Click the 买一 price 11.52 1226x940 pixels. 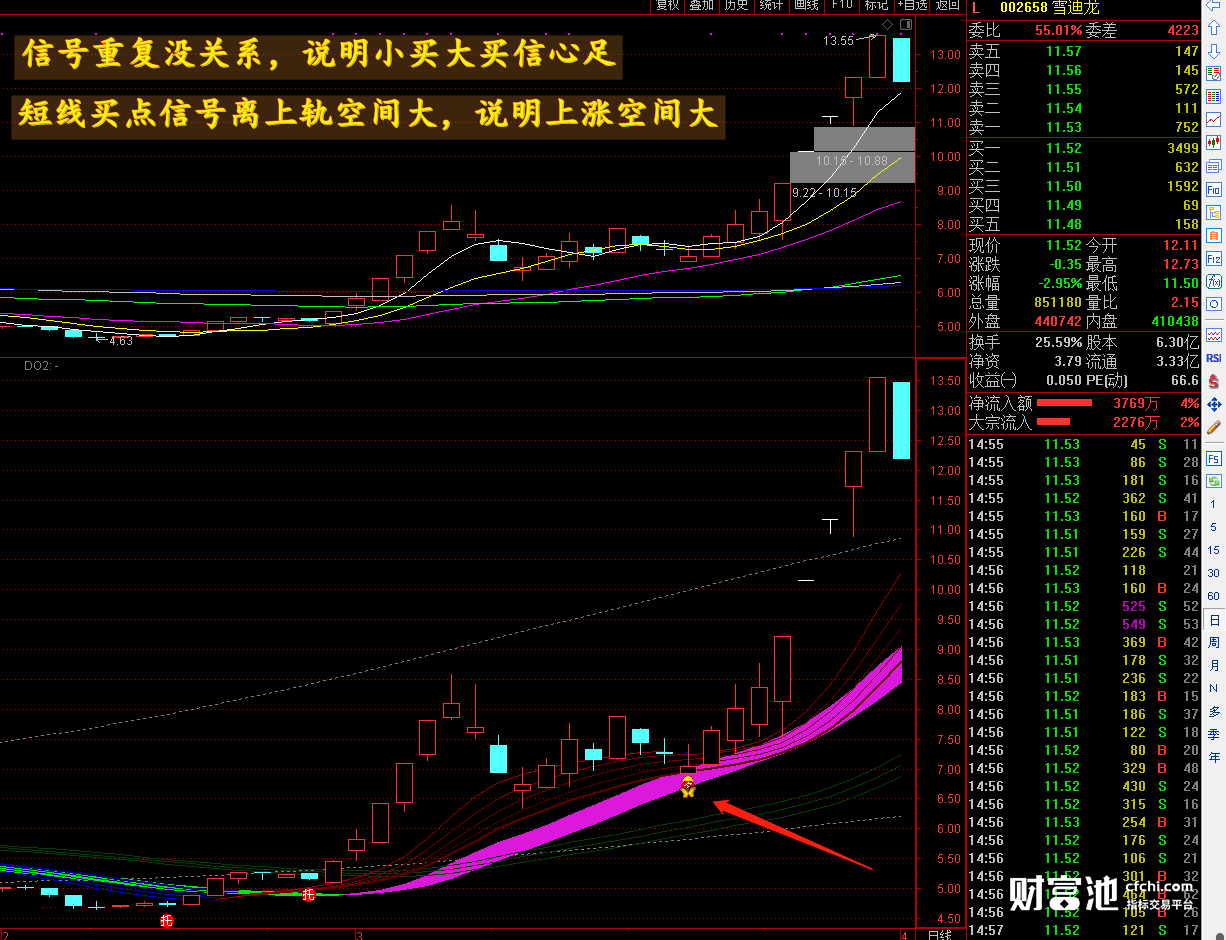(x=1064, y=148)
